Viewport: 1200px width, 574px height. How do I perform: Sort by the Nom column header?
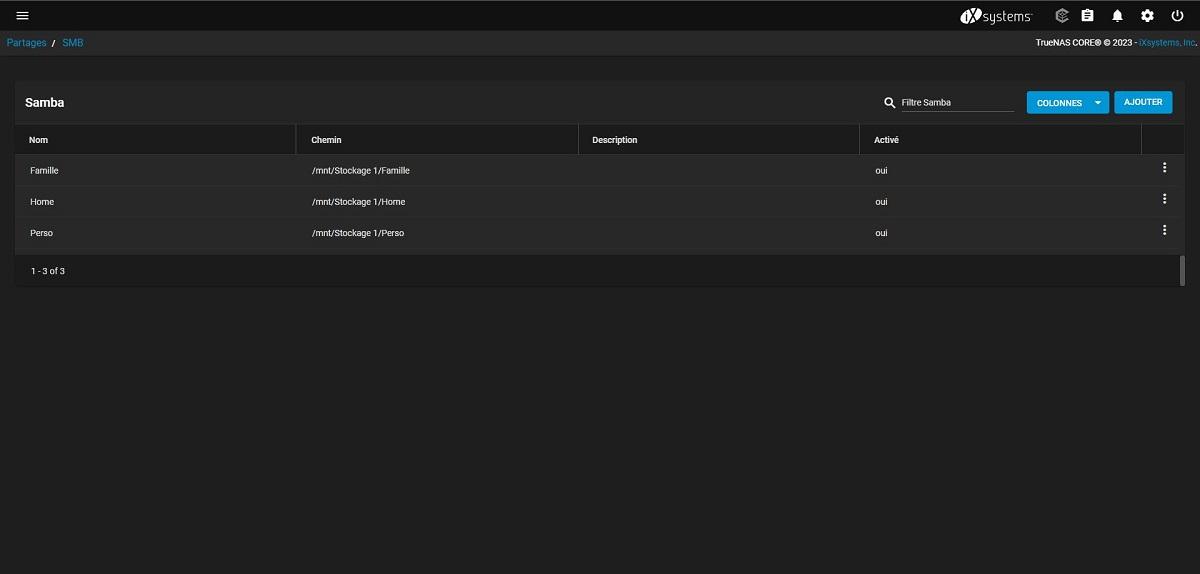(38, 140)
